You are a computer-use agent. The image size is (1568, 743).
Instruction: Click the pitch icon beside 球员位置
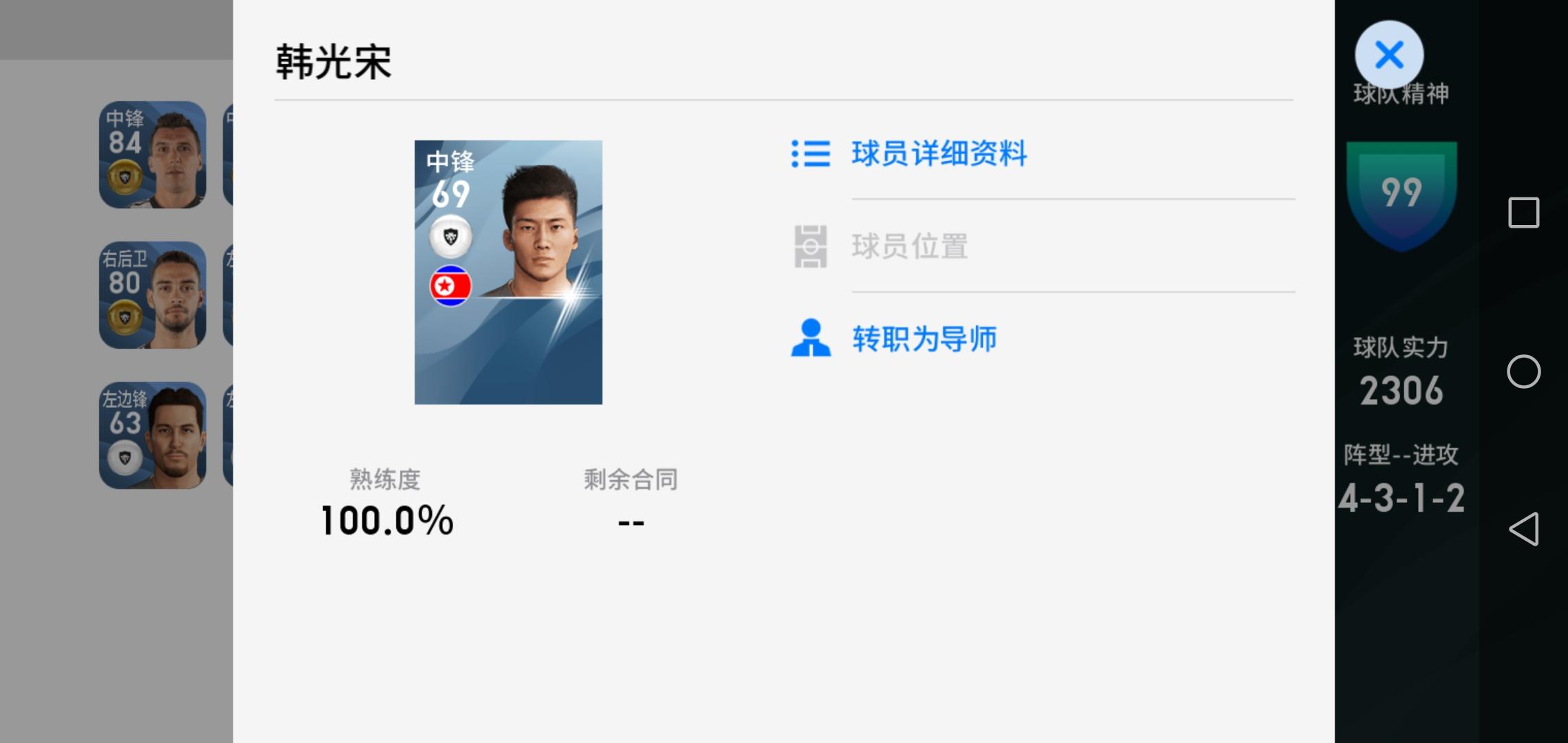pos(811,246)
